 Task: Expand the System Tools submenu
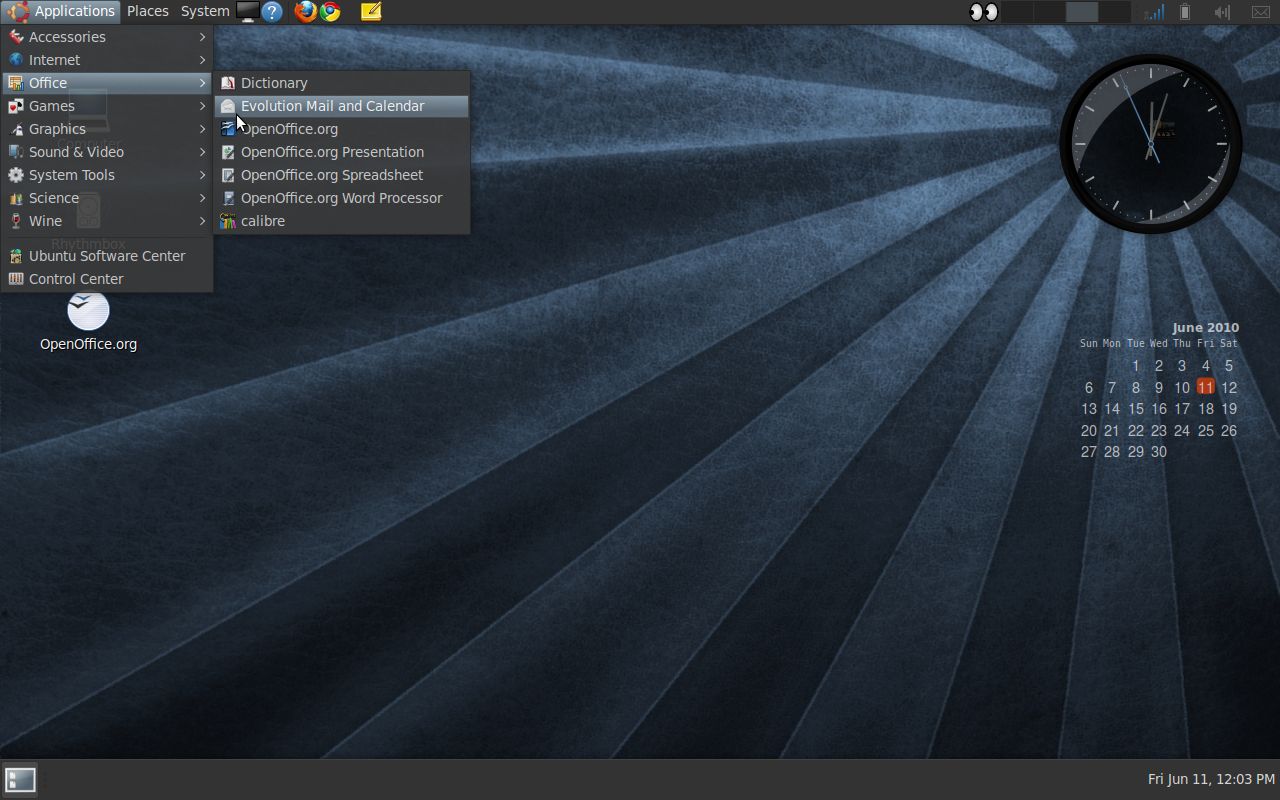[107, 175]
